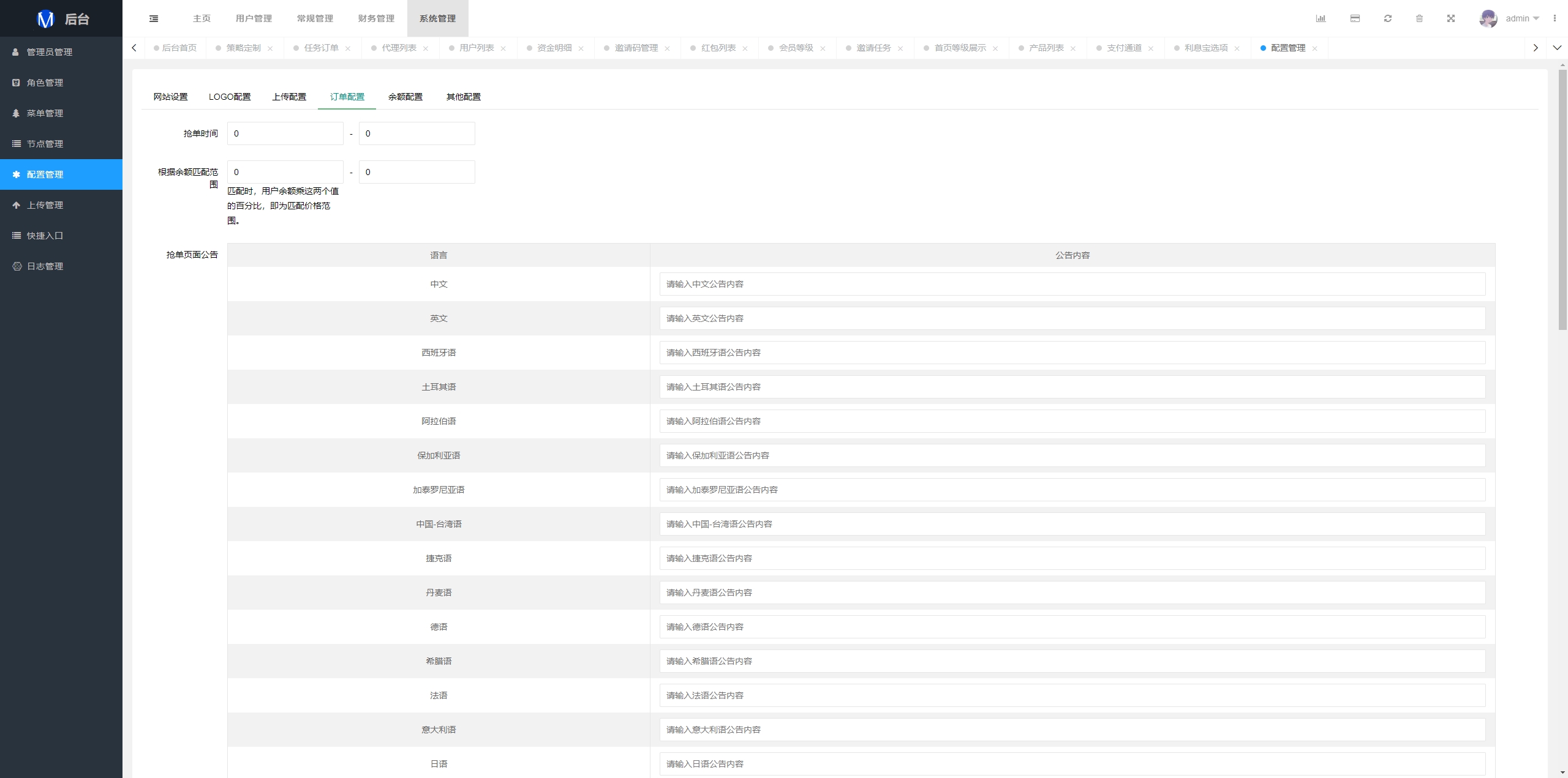Screen dimensions: 1568x778
Task: Expand the admin user dropdown
Action: (x=1521, y=18)
